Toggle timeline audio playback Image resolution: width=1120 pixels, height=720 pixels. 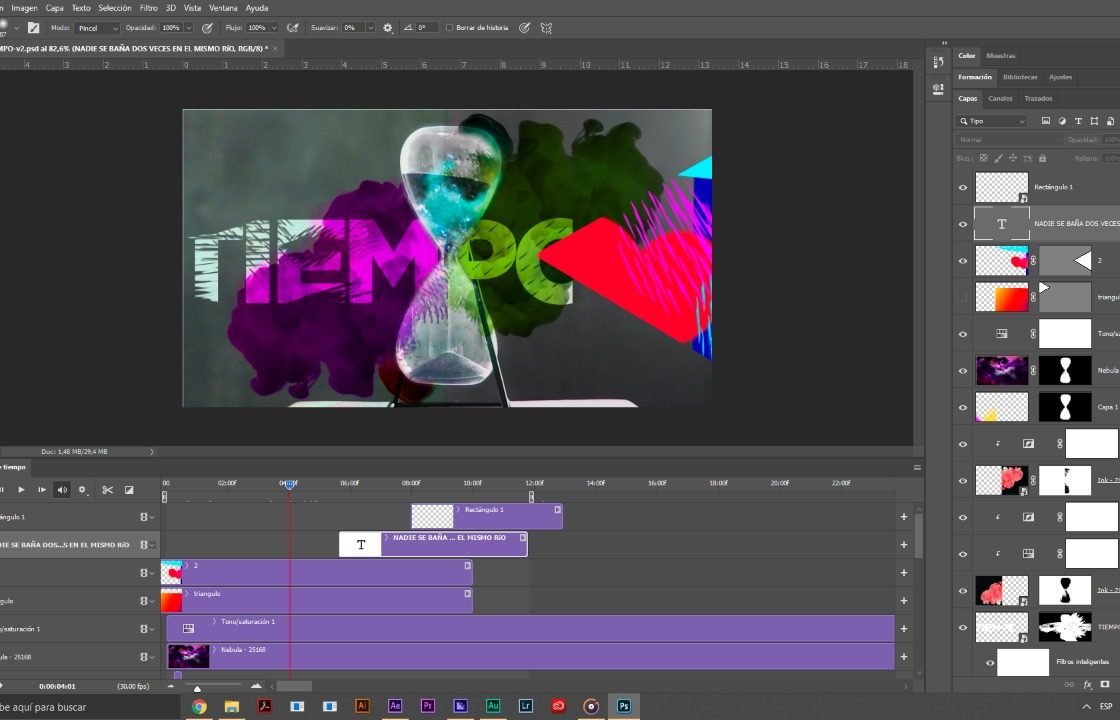[62, 489]
